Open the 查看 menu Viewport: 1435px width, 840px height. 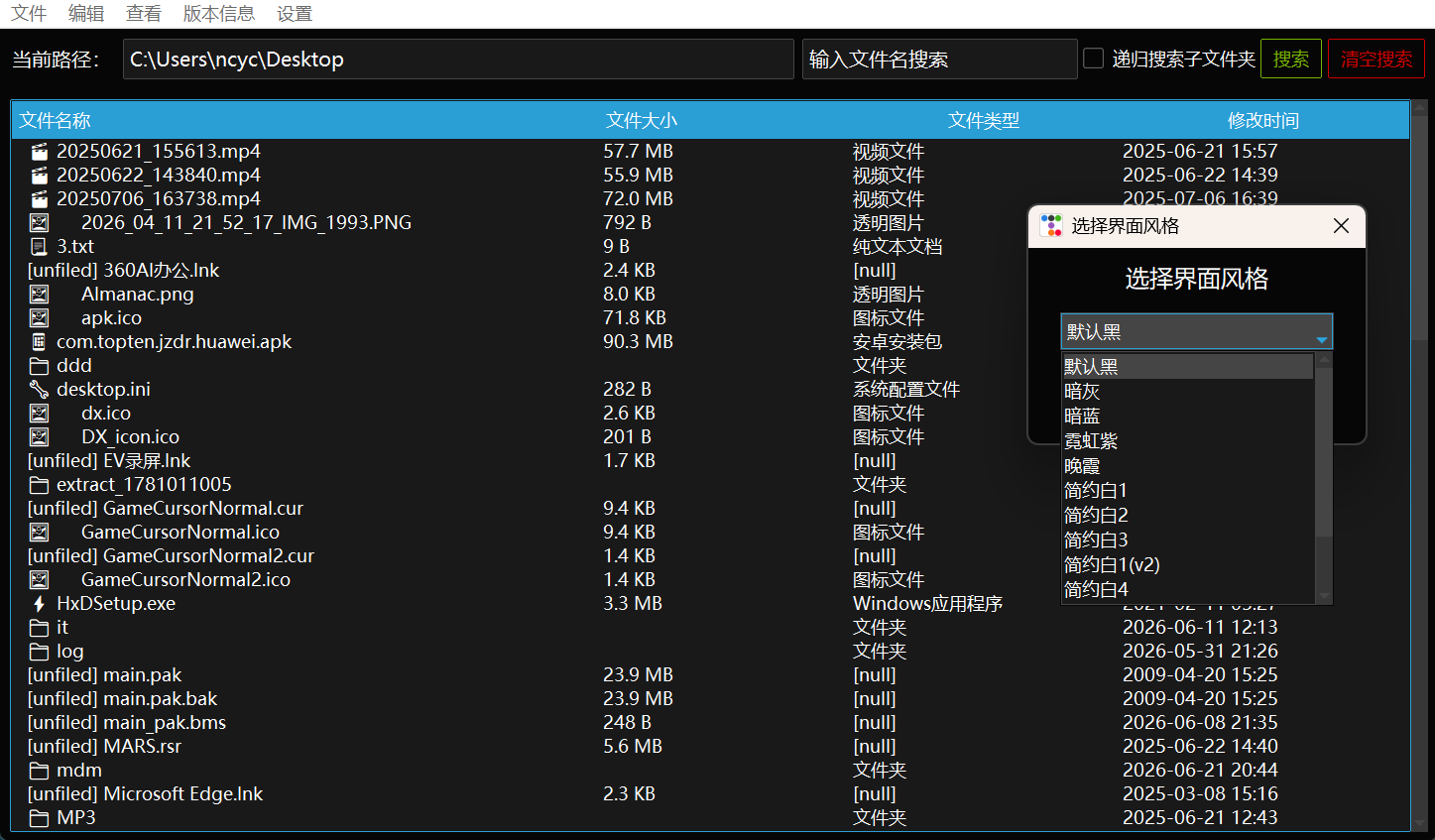pyautogui.click(x=144, y=13)
